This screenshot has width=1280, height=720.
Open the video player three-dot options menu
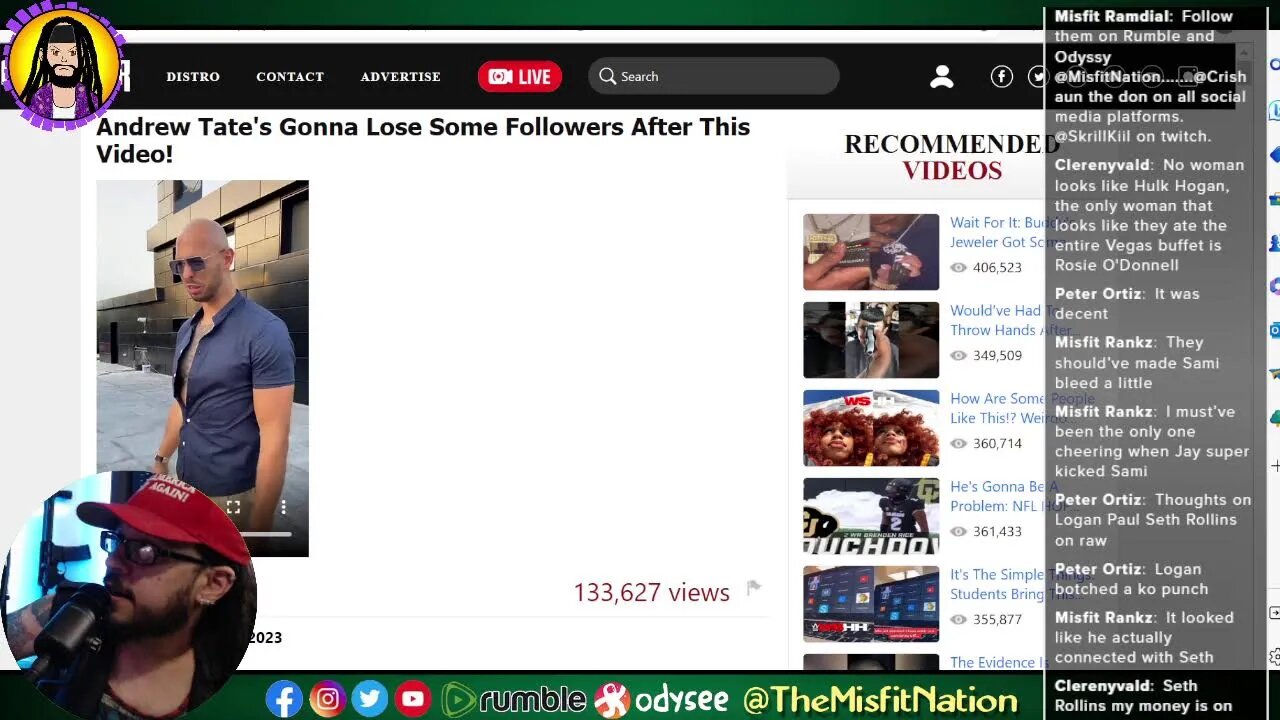coord(283,507)
